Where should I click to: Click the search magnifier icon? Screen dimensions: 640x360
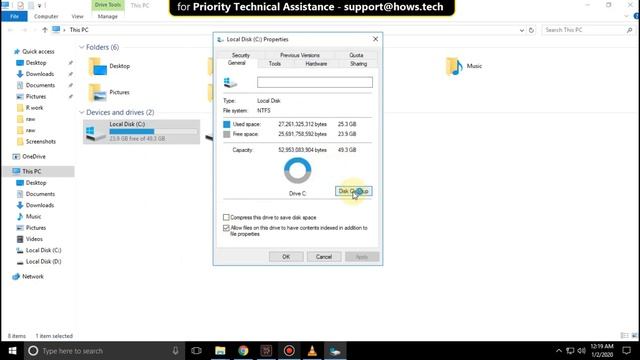click(x=630, y=30)
